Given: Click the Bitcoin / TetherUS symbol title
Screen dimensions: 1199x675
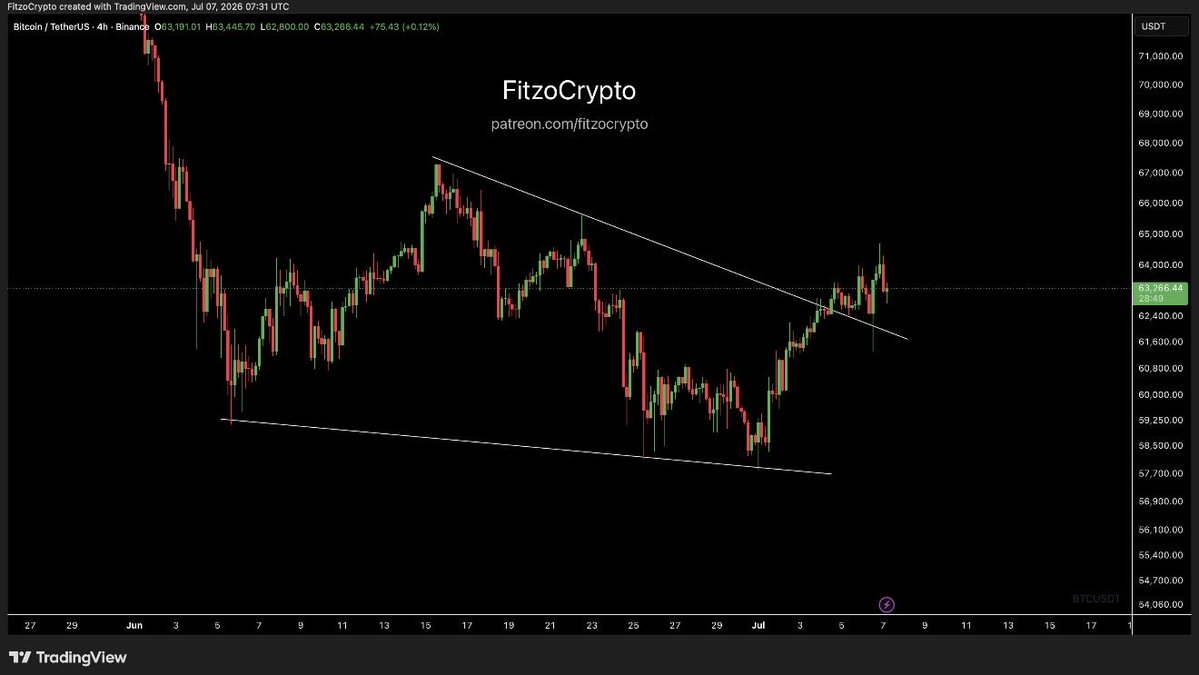Looking at the screenshot, I should pyautogui.click(x=81, y=27).
